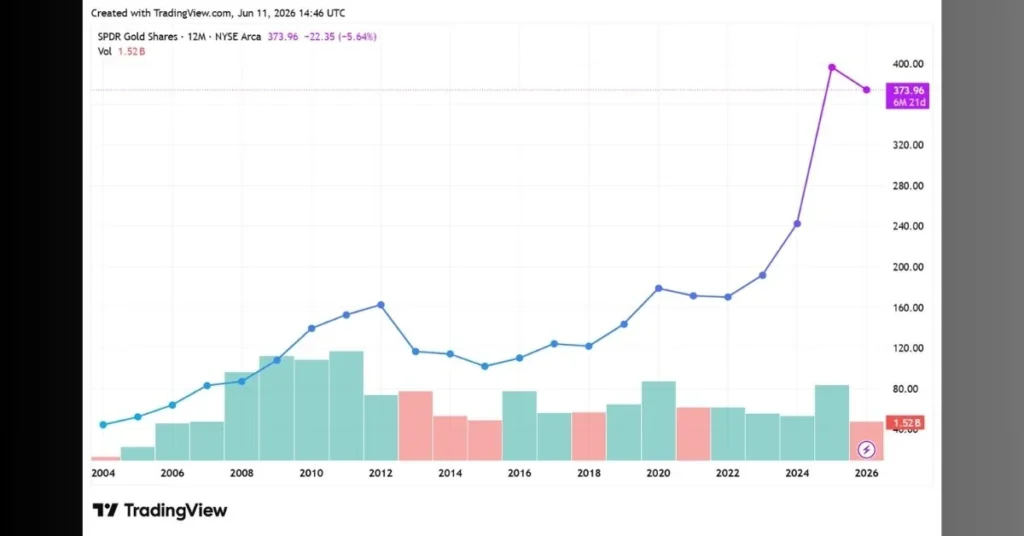
Task: Click the 2006 year label on the time axis
Action: (x=172, y=473)
